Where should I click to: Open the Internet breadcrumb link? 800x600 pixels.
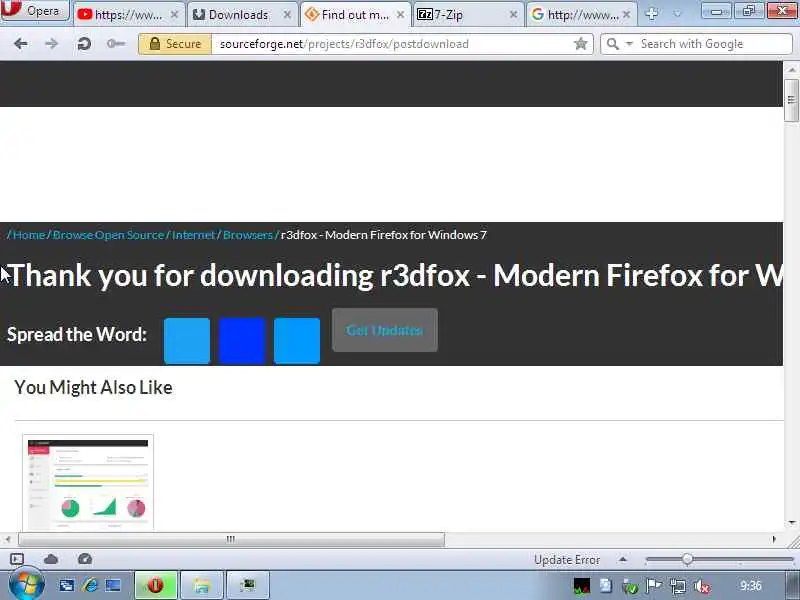click(193, 235)
